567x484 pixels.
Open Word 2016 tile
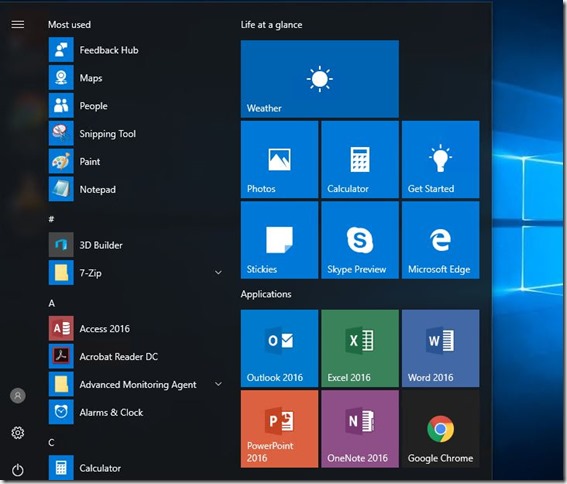pos(440,348)
